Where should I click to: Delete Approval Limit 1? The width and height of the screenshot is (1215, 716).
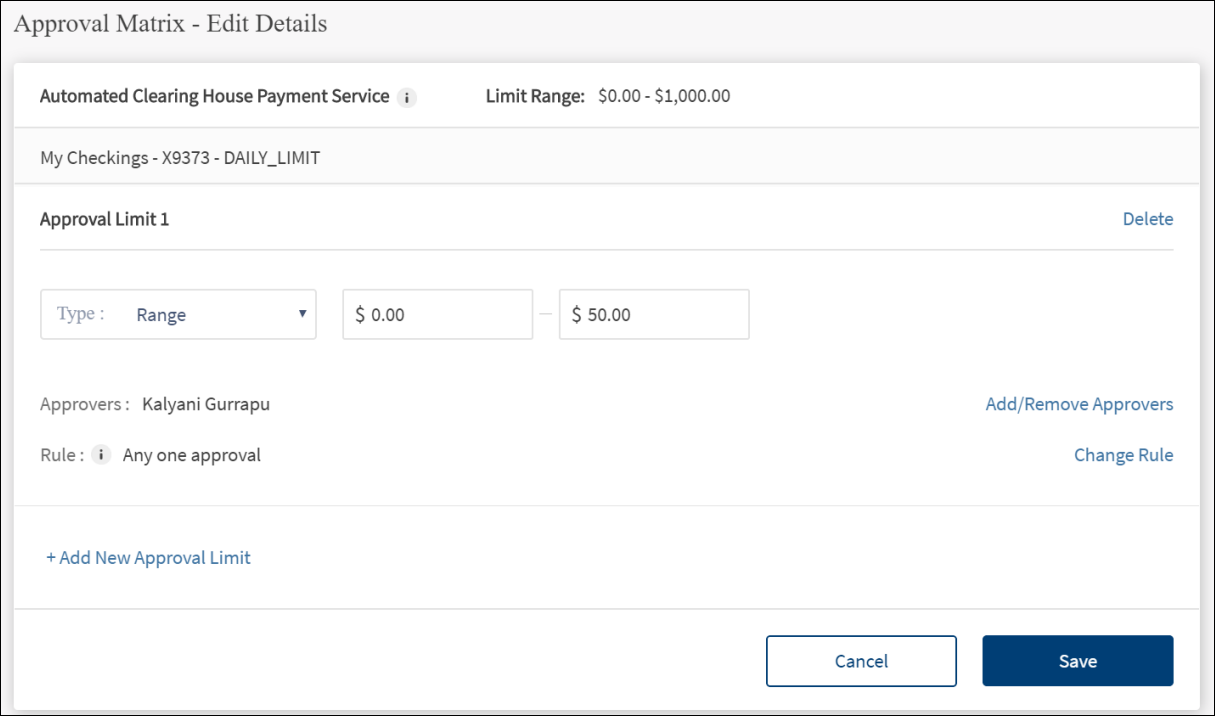pyautogui.click(x=1147, y=219)
